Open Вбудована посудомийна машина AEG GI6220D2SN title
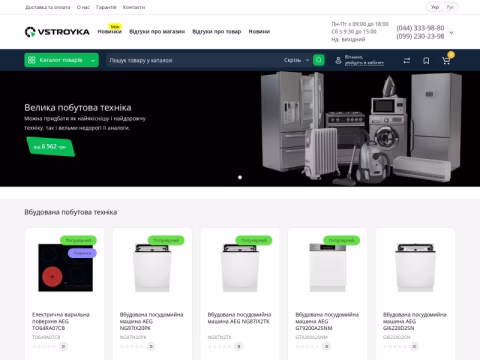 (415, 321)
